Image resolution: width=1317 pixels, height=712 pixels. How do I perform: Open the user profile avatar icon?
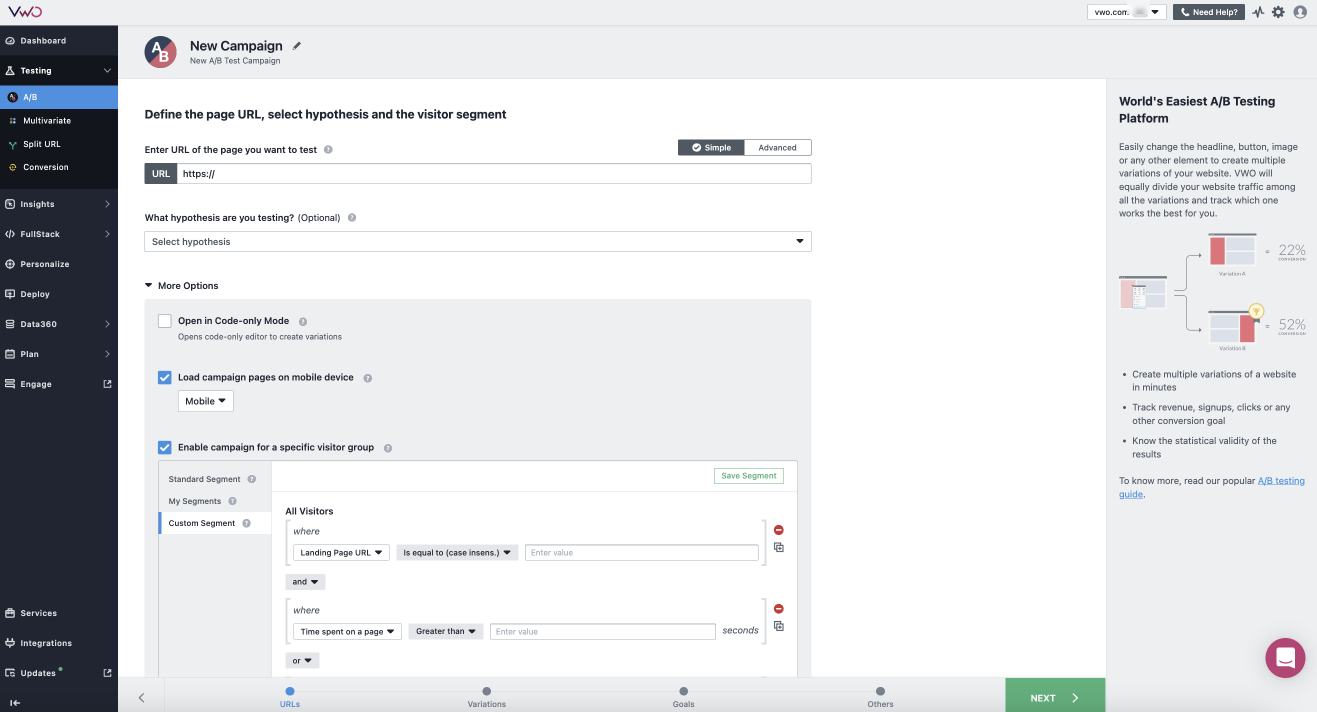pyautogui.click(x=1300, y=12)
